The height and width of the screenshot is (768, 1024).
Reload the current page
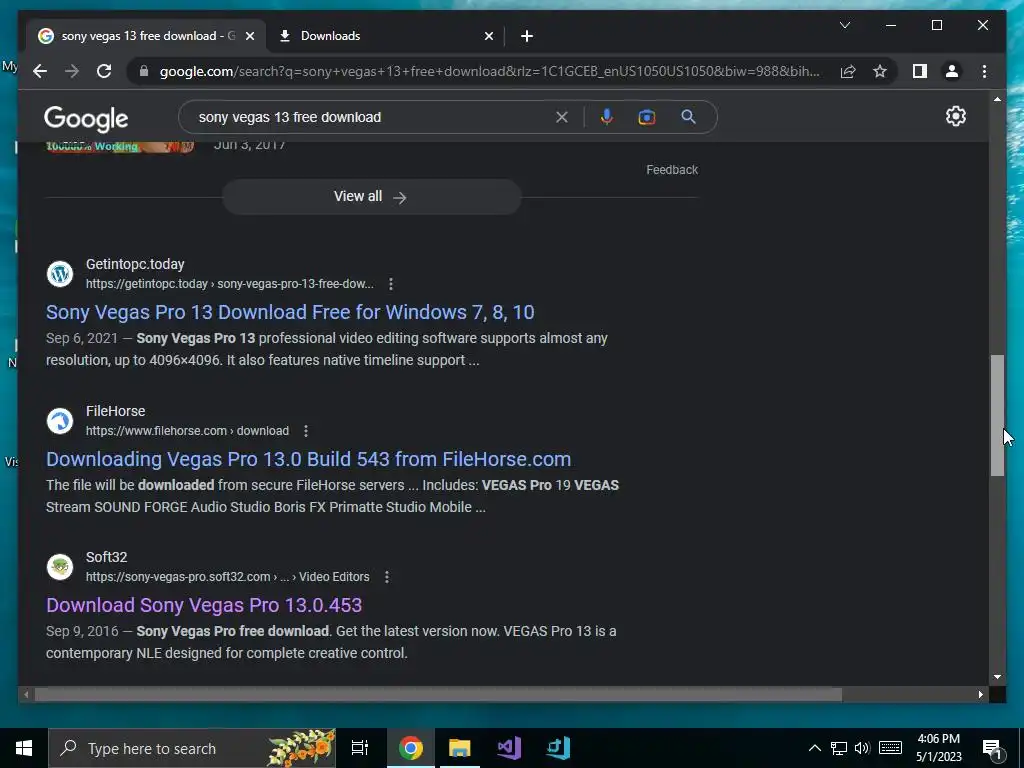tap(104, 71)
